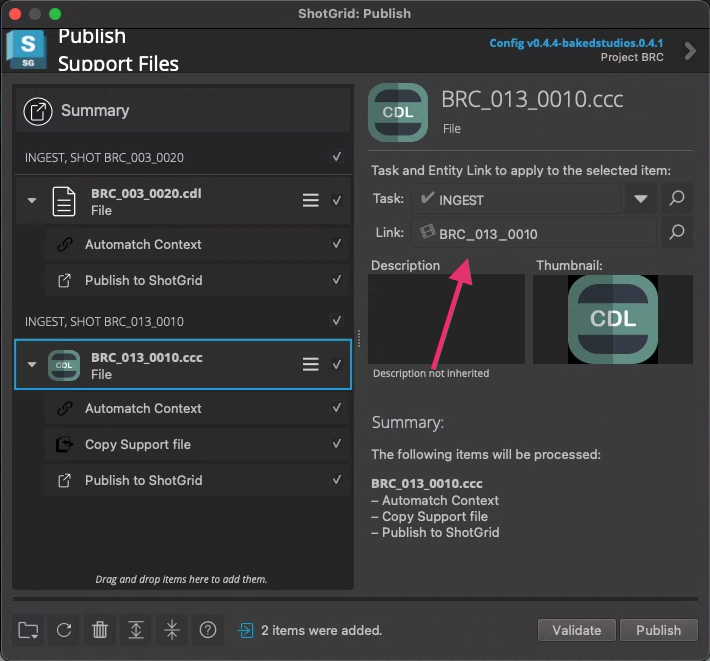The image size is (710, 661).
Task: Click the trash delete icon
Action: 100,630
